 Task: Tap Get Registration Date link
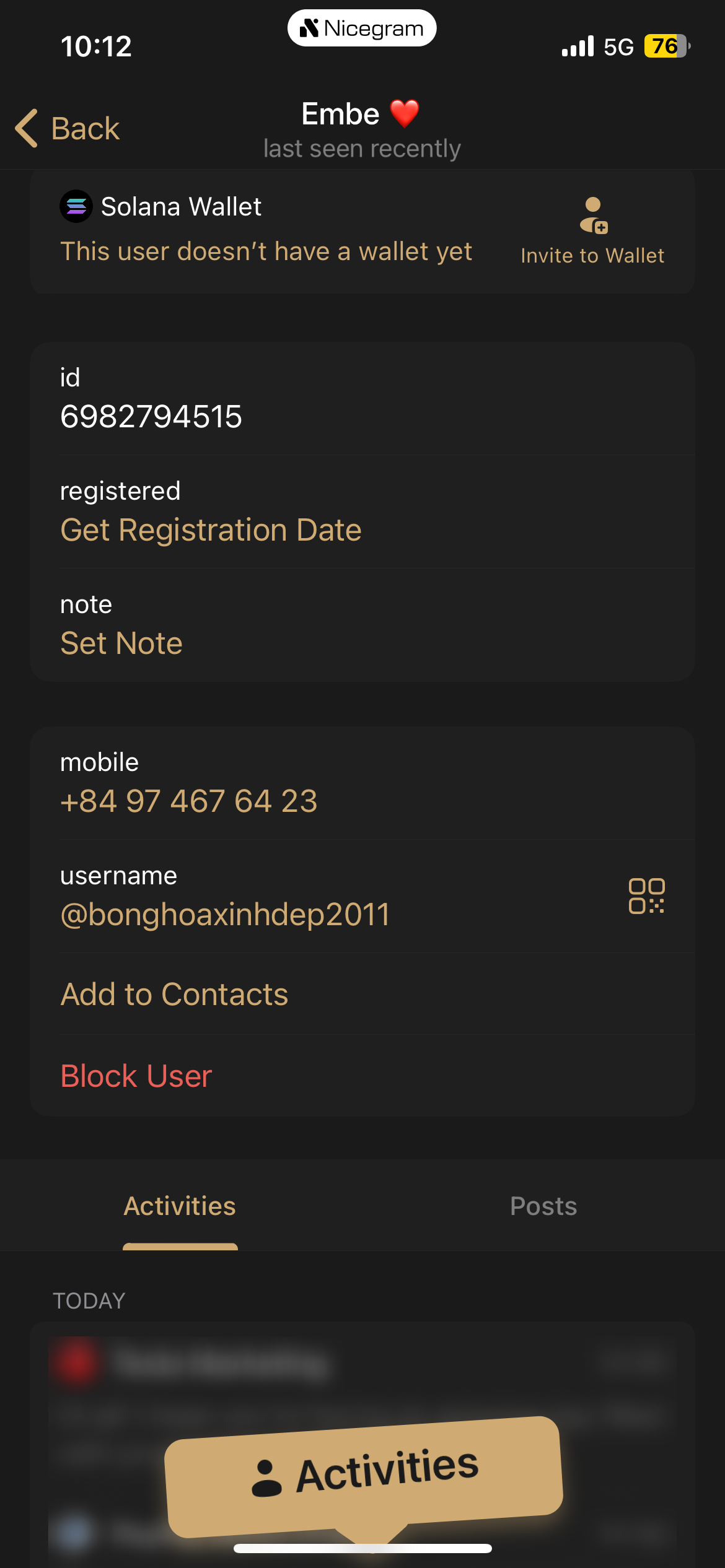(211, 530)
